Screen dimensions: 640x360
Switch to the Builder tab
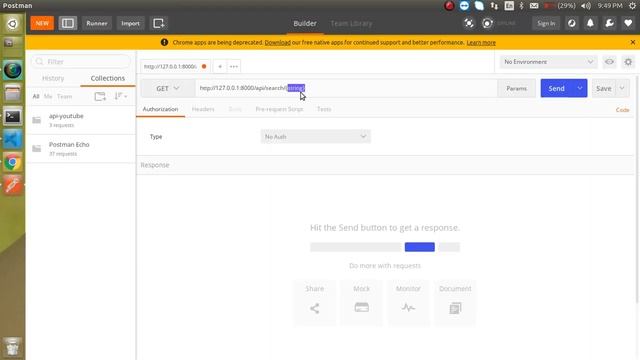click(305, 23)
